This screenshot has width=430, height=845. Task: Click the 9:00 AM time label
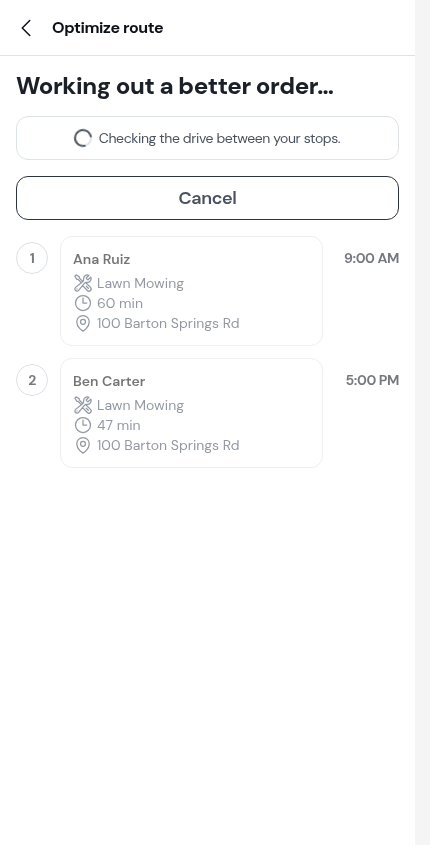[372, 258]
